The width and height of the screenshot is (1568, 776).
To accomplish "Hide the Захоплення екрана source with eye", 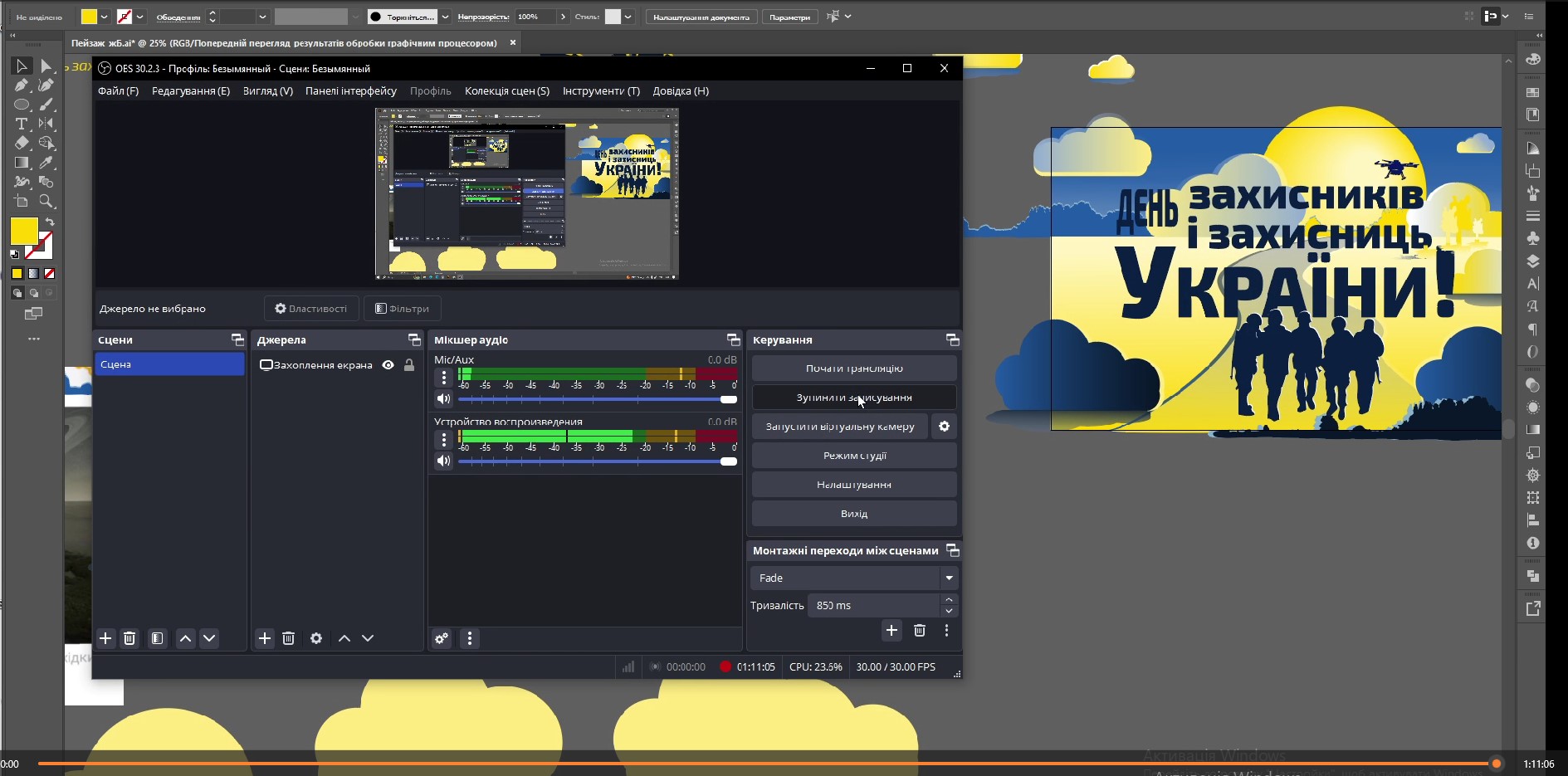I will (388, 365).
